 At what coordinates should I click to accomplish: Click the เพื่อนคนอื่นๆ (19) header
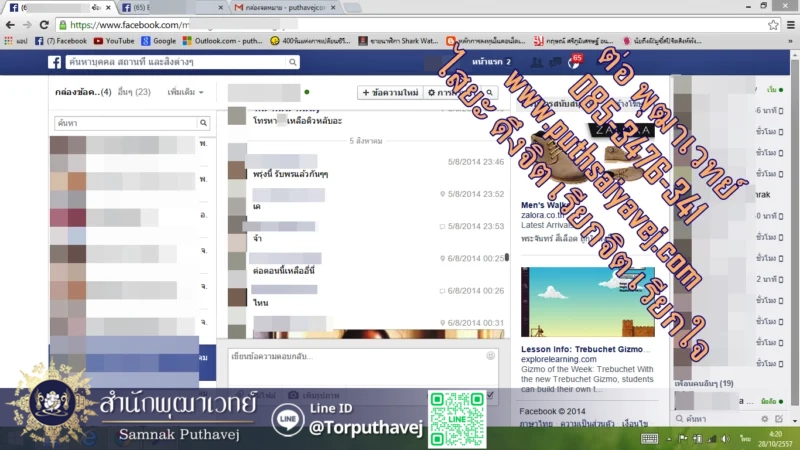704,383
